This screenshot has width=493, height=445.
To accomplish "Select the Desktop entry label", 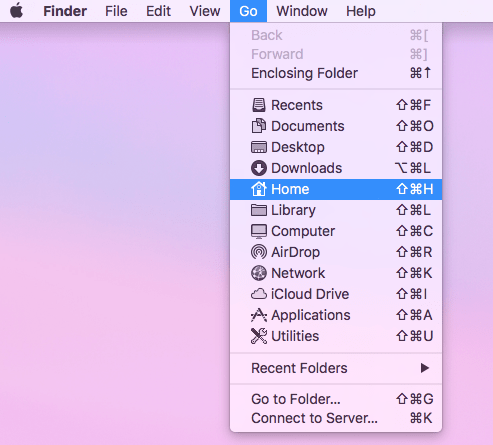I will pos(298,147).
